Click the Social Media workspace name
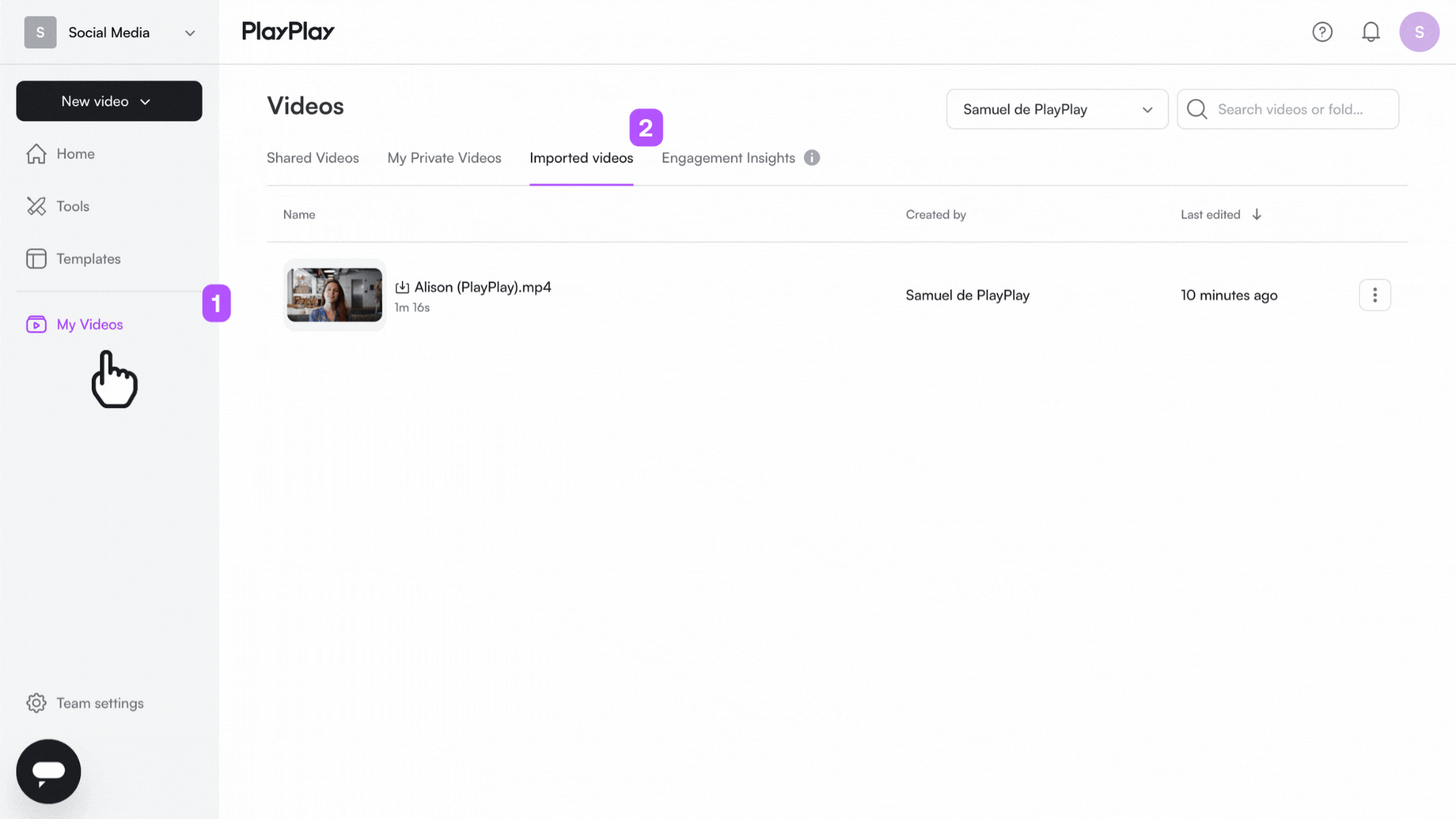Image resolution: width=1456 pixels, height=819 pixels. (109, 33)
